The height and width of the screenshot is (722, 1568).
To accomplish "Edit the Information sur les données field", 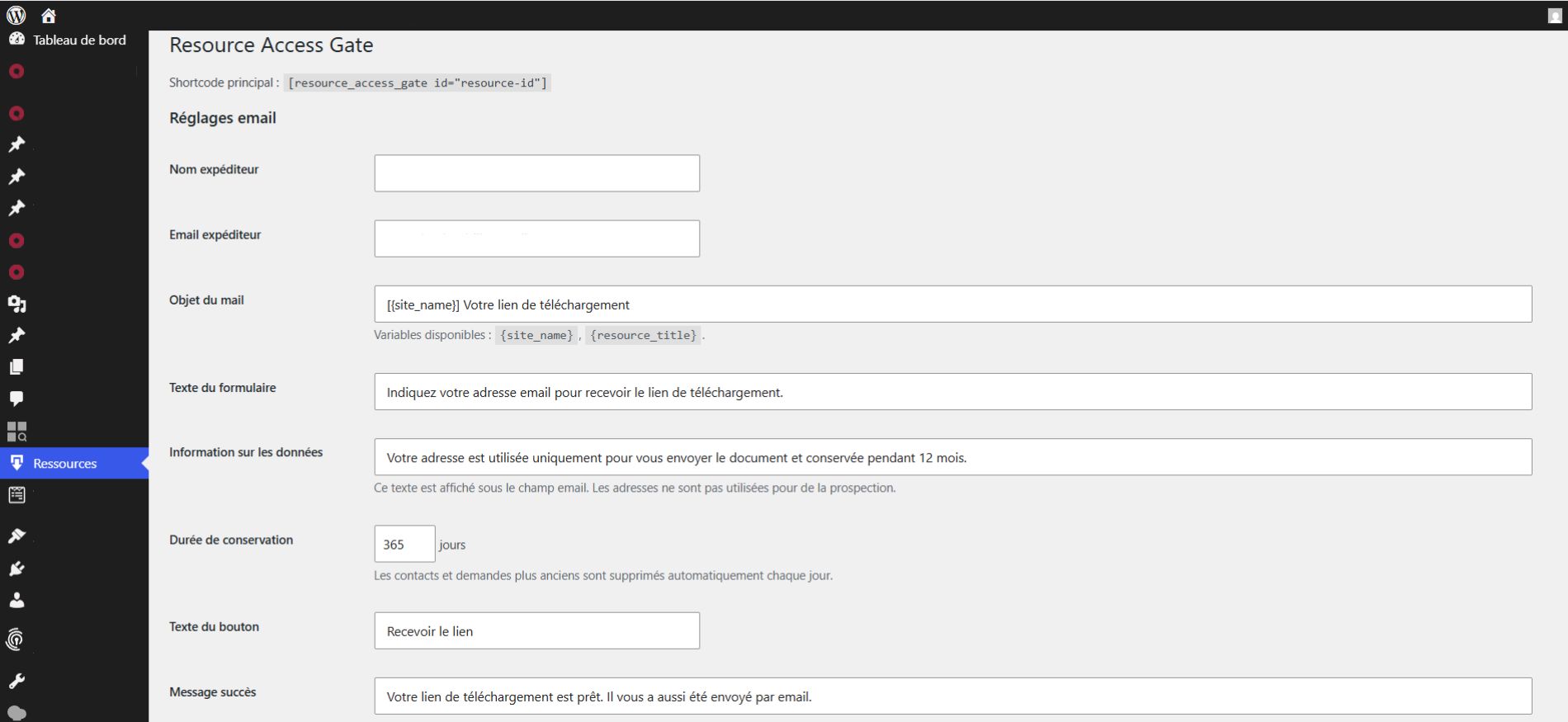I will click(x=953, y=457).
